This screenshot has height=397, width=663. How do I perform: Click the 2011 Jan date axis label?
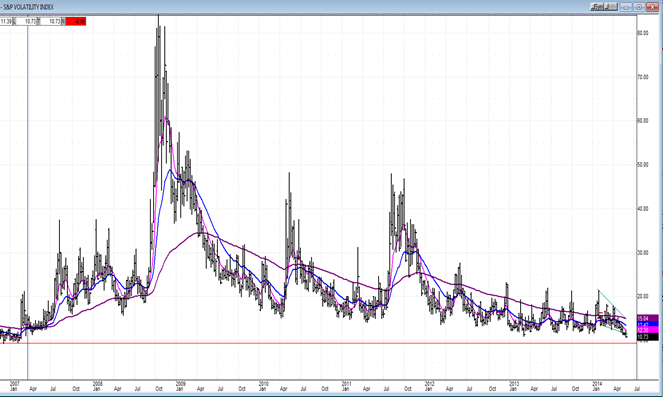coord(346,386)
